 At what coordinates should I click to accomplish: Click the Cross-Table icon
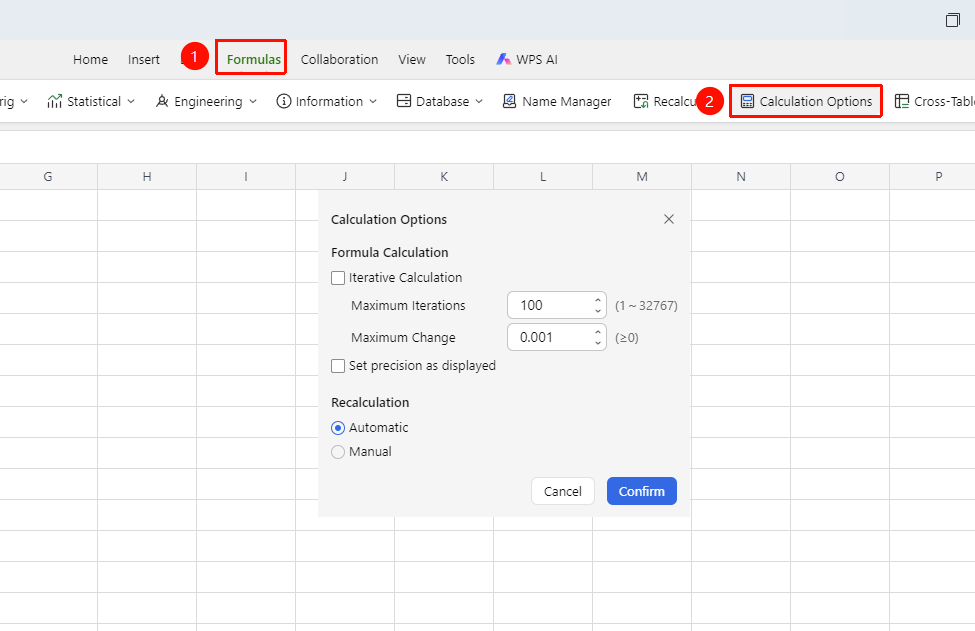902,101
